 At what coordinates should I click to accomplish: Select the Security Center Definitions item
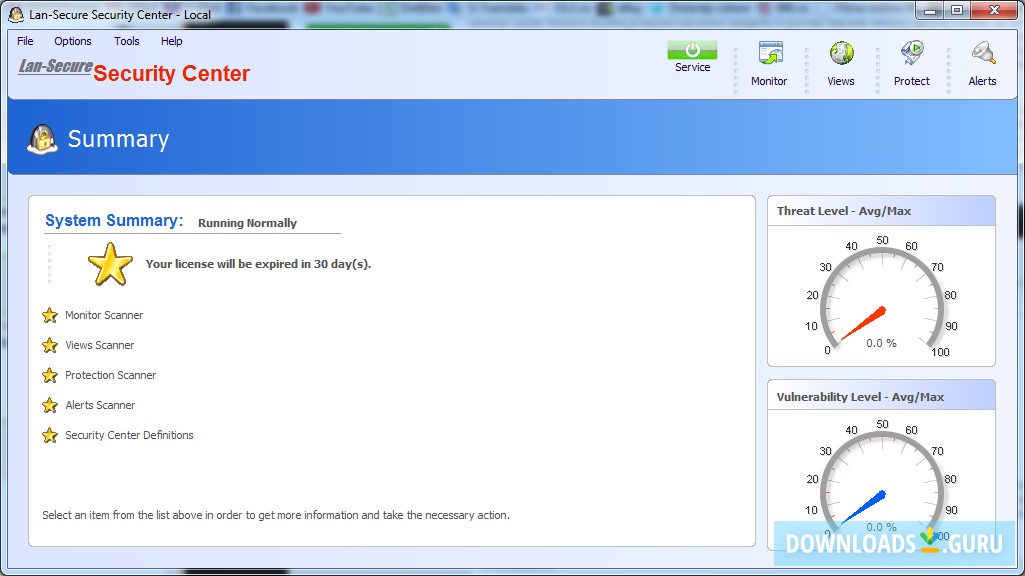(x=129, y=435)
